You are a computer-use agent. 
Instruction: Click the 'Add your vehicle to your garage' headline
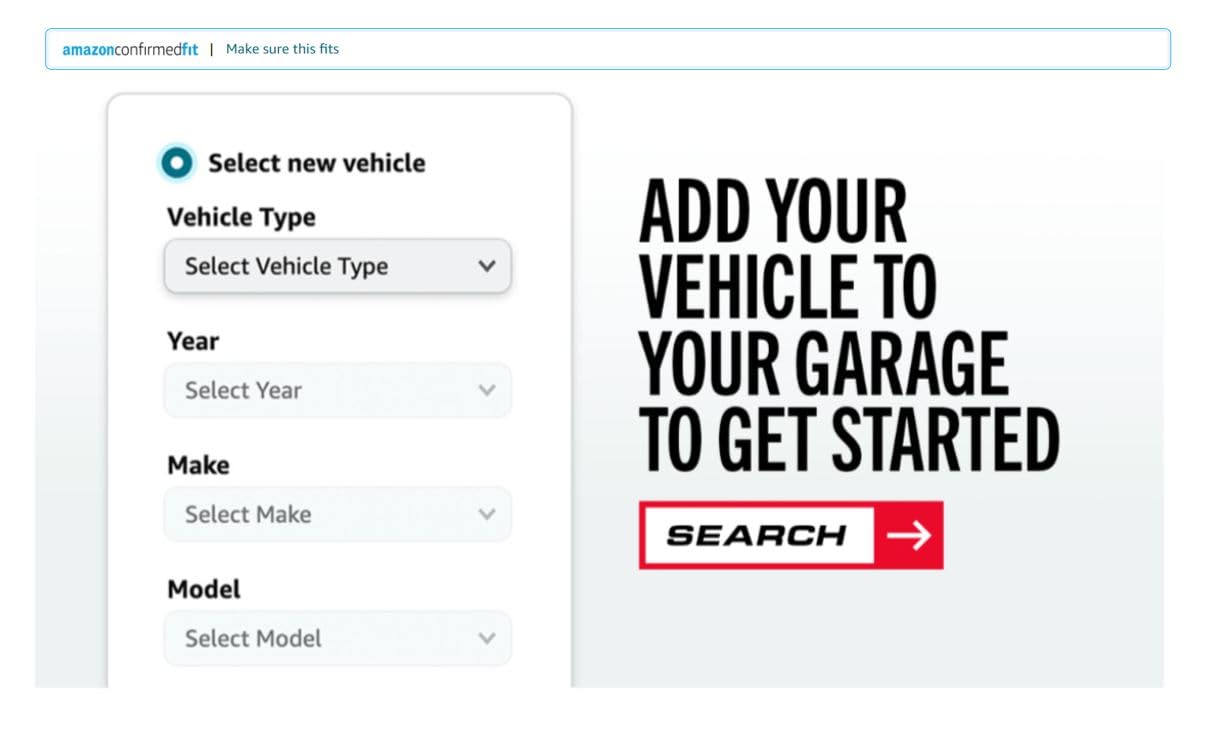pyautogui.click(x=847, y=327)
